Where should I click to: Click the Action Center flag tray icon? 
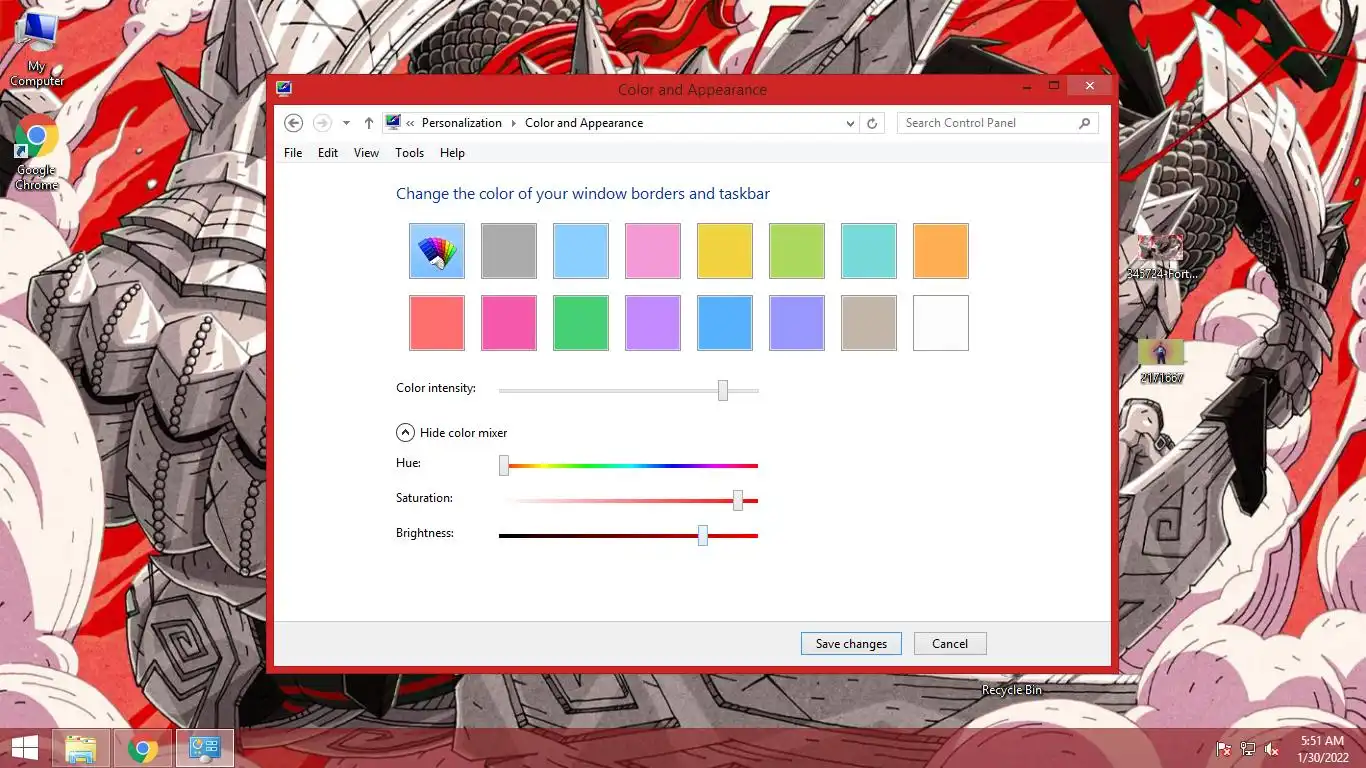click(x=1223, y=748)
